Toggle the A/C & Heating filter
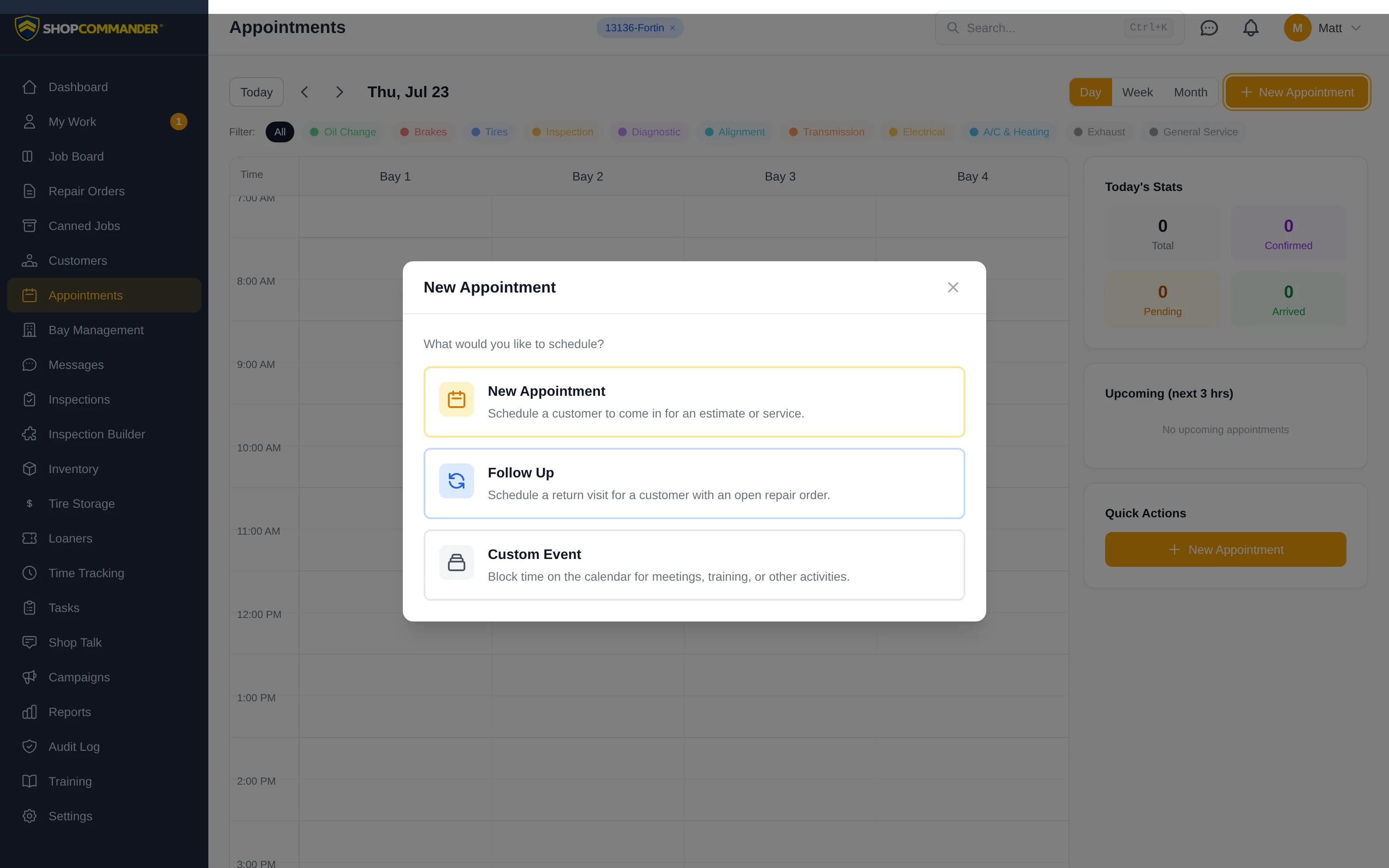 click(x=1009, y=132)
